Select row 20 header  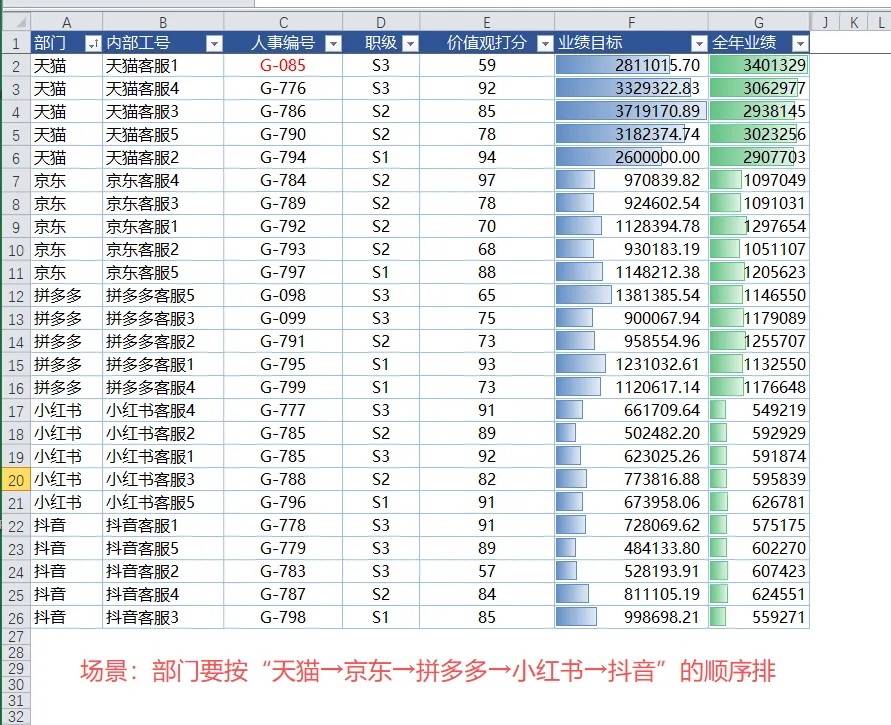click(16, 480)
